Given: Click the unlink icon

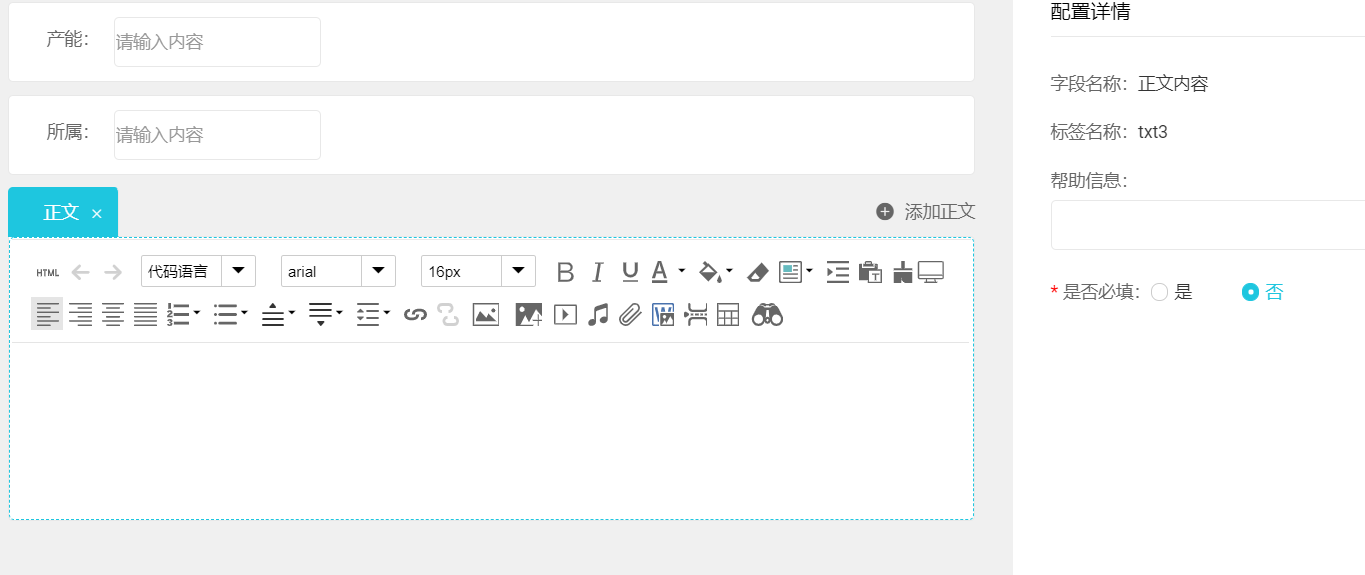Looking at the screenshot, I should 448,315.
